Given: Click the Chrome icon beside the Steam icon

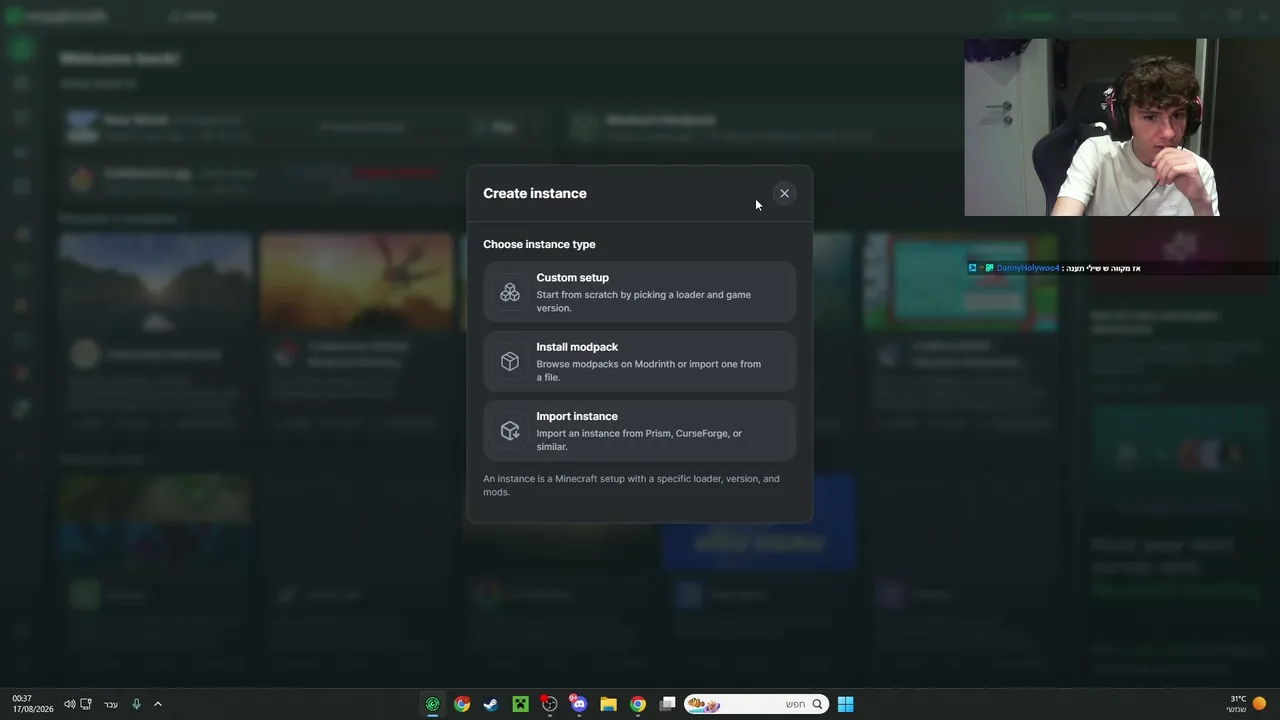Looking at the screenshot, I should point(462,704).
